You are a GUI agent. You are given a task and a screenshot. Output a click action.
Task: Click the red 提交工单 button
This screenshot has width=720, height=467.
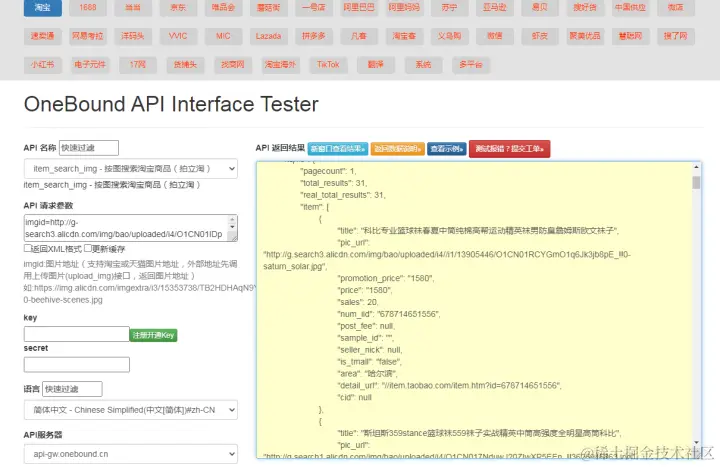pyautogui.click(x=509, y=149)
